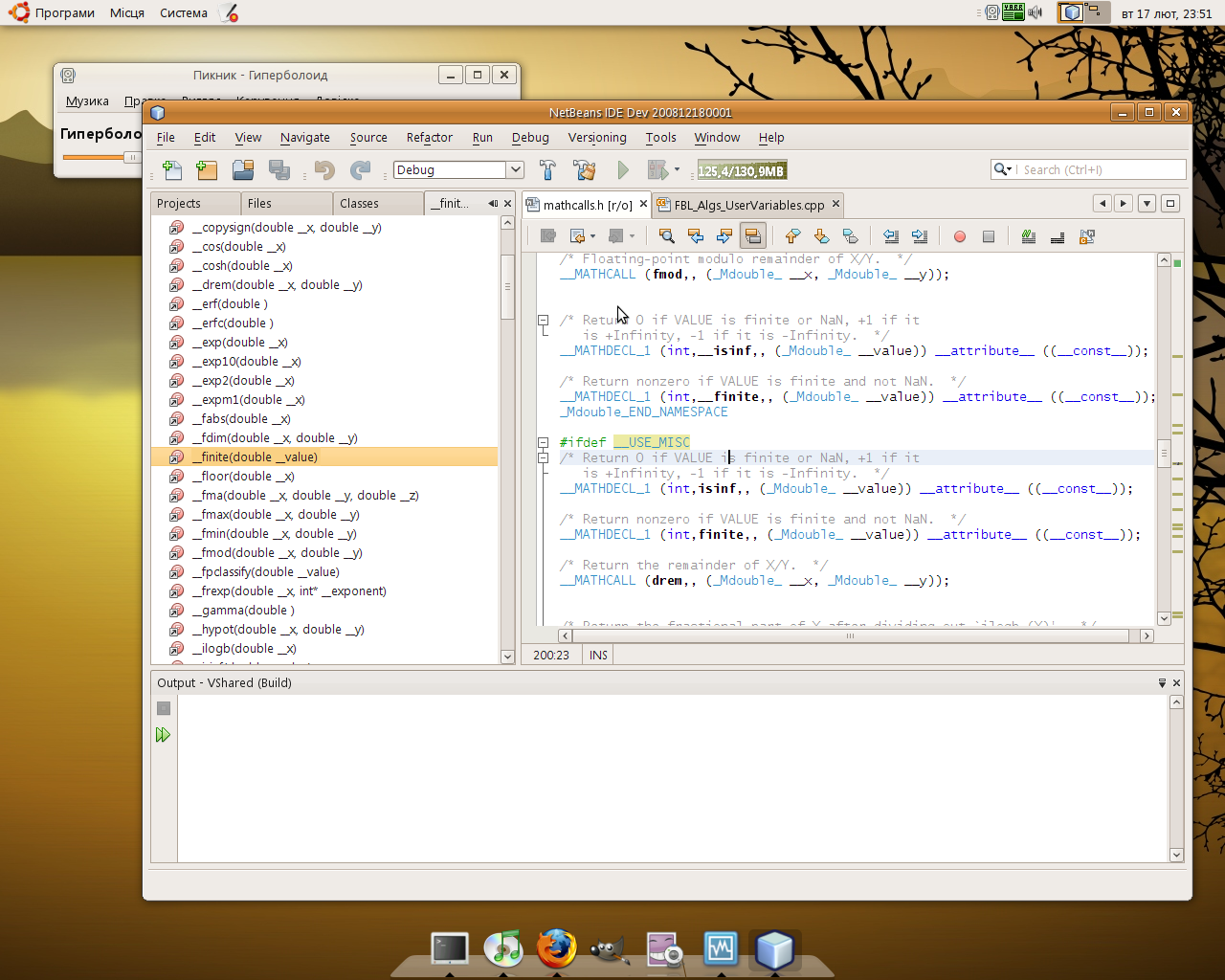
Task: Click the Undo arrow icon
Action: [324, 170]
